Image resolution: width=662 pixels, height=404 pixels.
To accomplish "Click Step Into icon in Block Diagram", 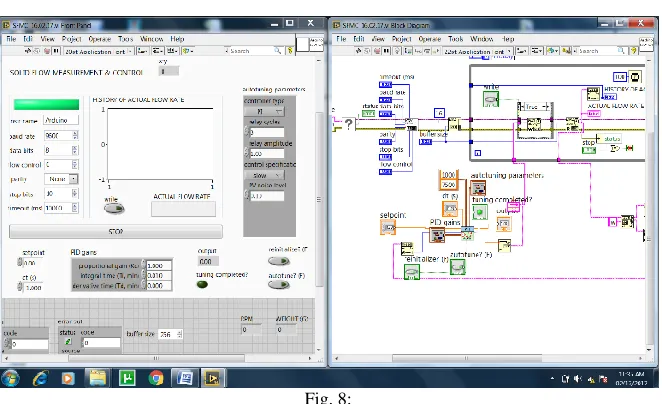I will click(x=418, y=51).
